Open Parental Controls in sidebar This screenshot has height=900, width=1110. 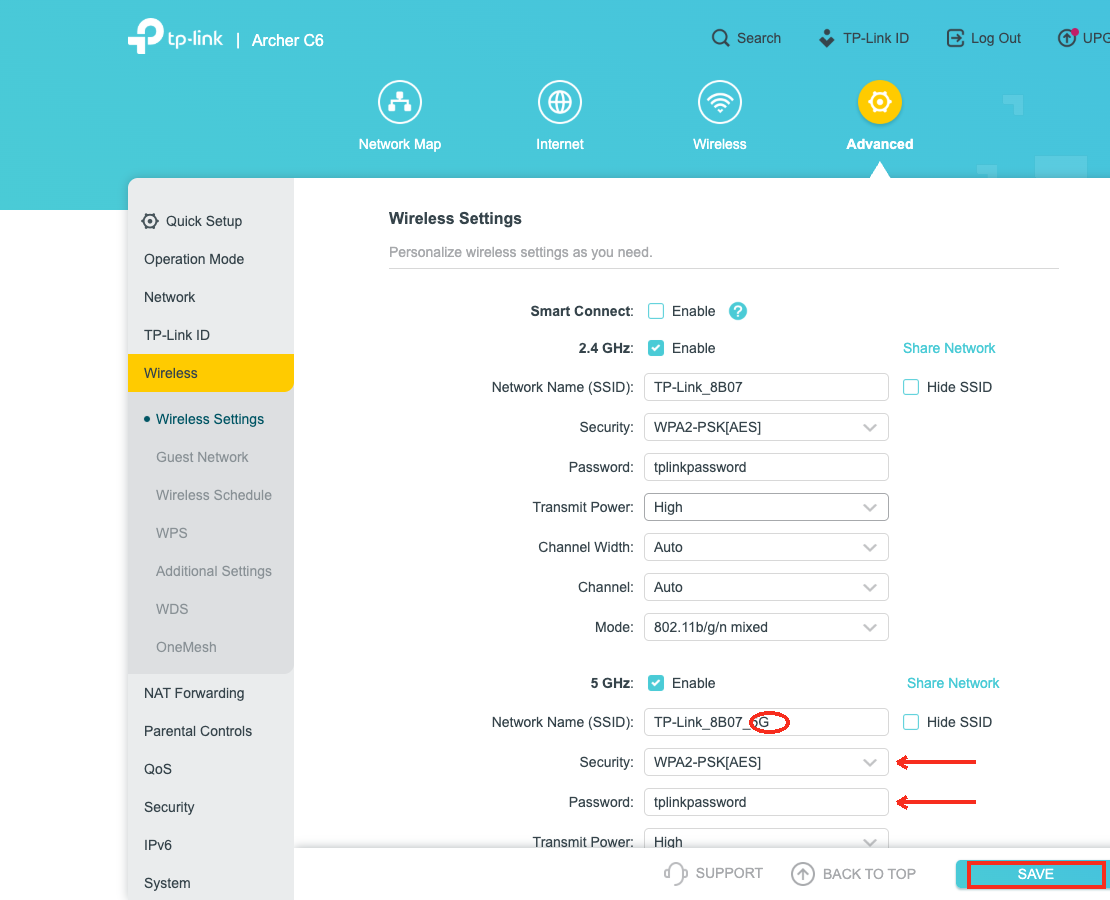pyautogui.click(x=198, y=731)
